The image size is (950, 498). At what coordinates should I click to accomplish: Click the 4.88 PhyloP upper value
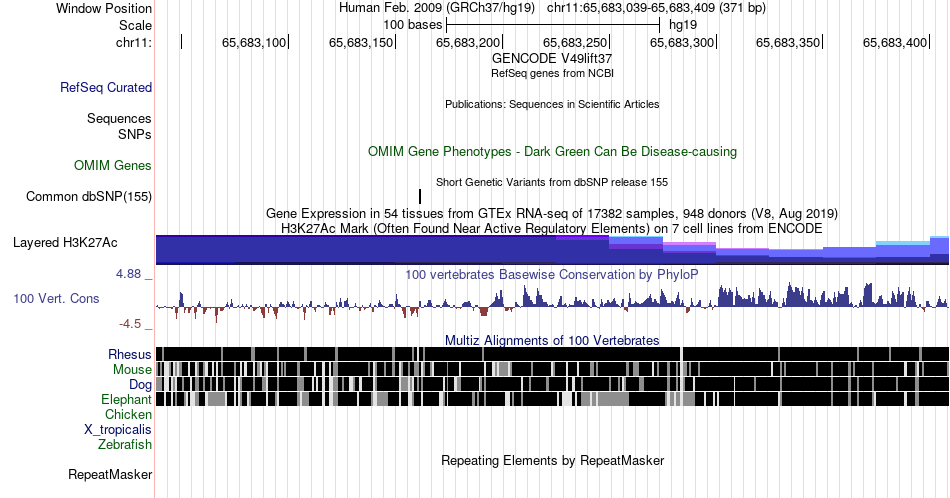point(128,274)
